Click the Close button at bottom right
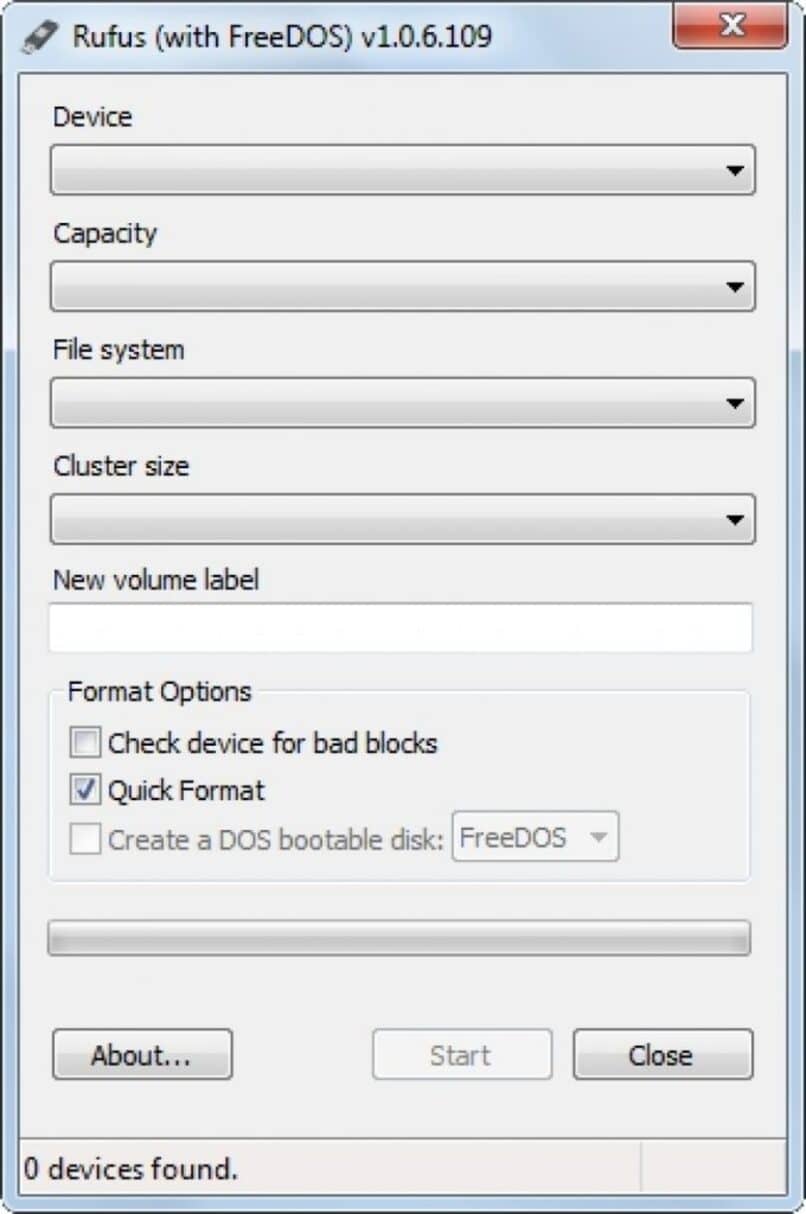806x1214 pixels. [x=662, y=1055]
